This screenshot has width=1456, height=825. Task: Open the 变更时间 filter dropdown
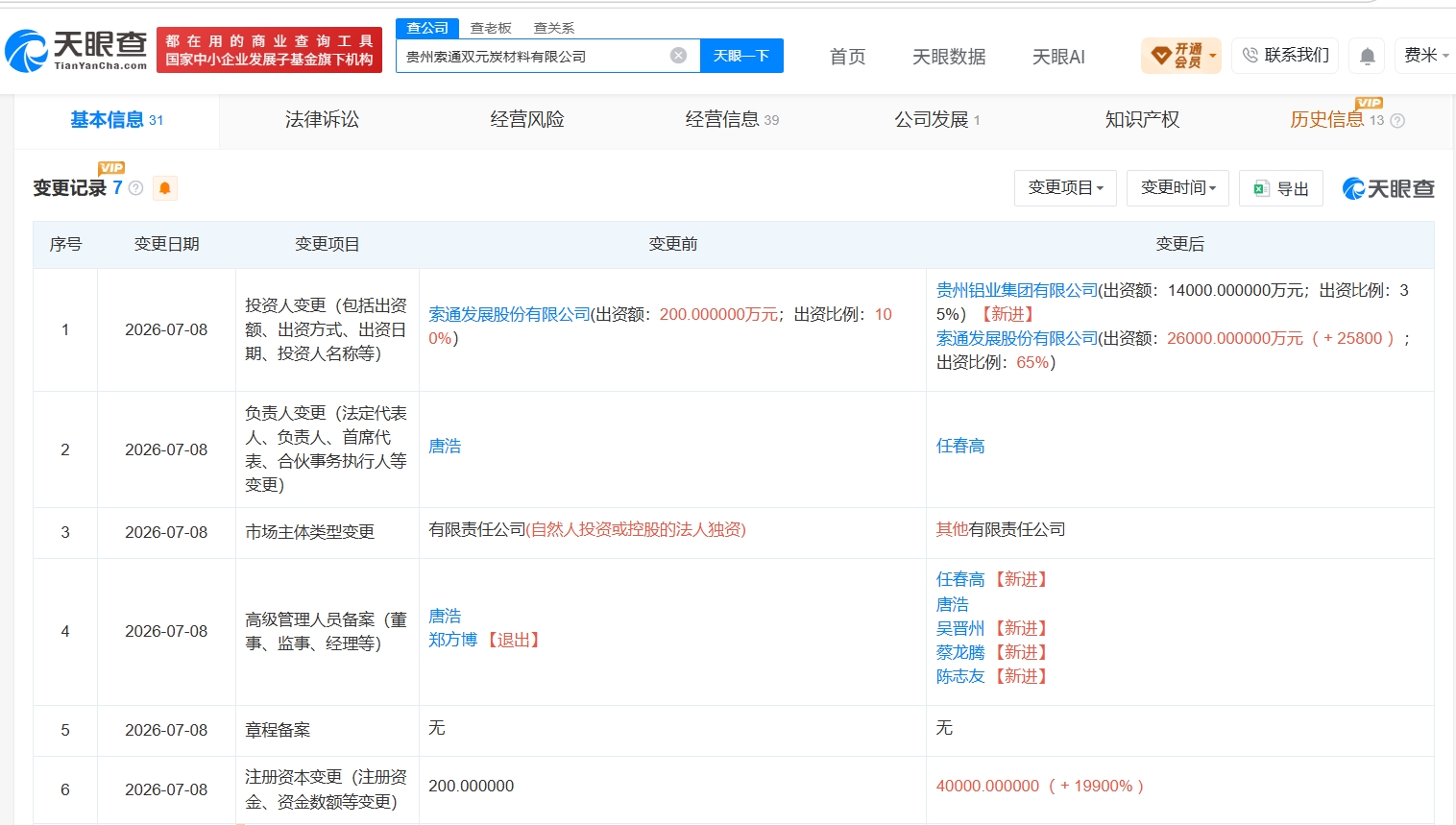click(x=1178, y=188)
